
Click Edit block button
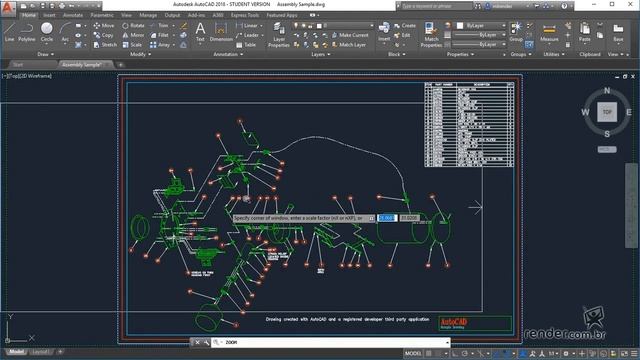(402, 35)
